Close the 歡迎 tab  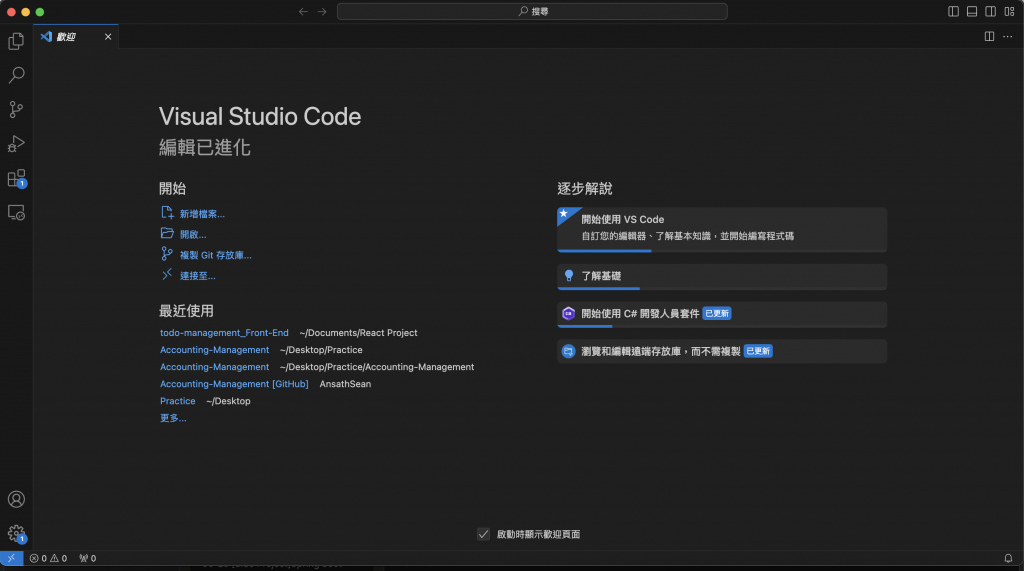tap(108, 37)
